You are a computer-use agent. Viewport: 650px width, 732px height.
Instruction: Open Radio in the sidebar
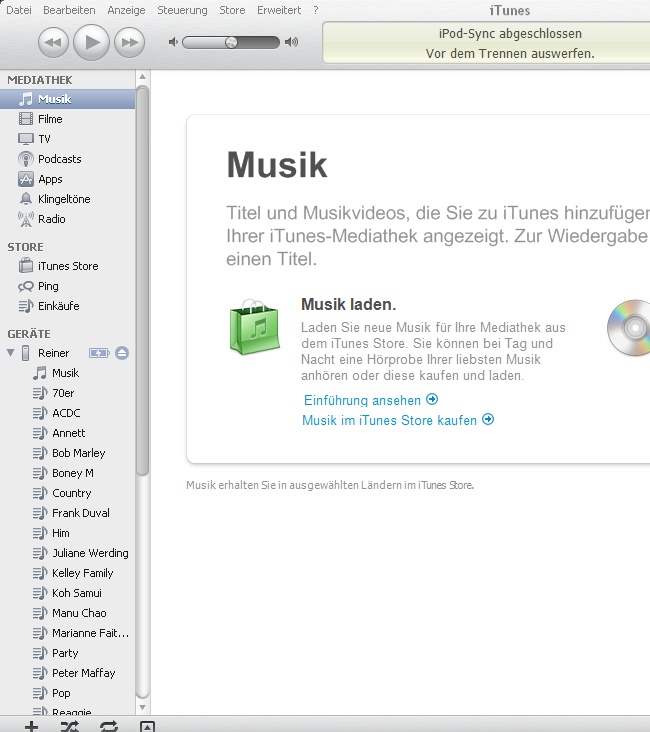click(68, 219)
